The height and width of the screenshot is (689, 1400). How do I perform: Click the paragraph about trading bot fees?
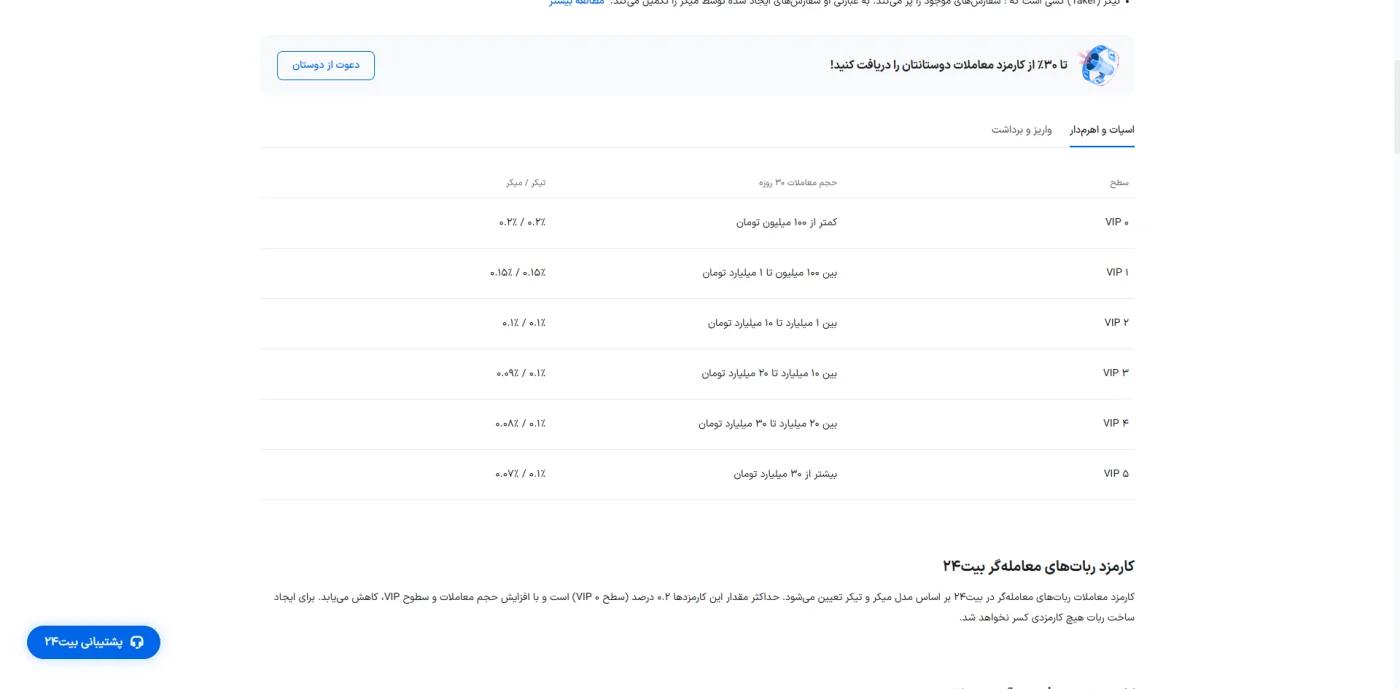coord(704,607)
